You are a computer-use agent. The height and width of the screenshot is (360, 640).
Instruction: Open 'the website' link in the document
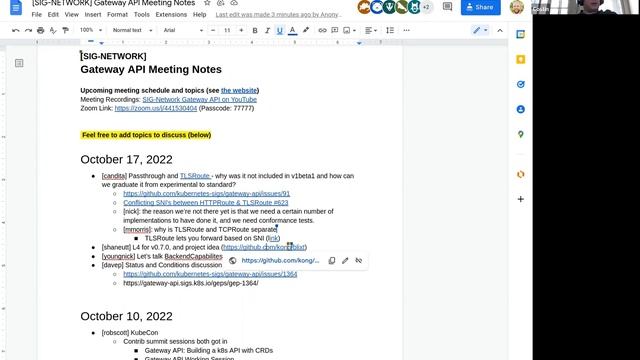(x=239, y=91)
